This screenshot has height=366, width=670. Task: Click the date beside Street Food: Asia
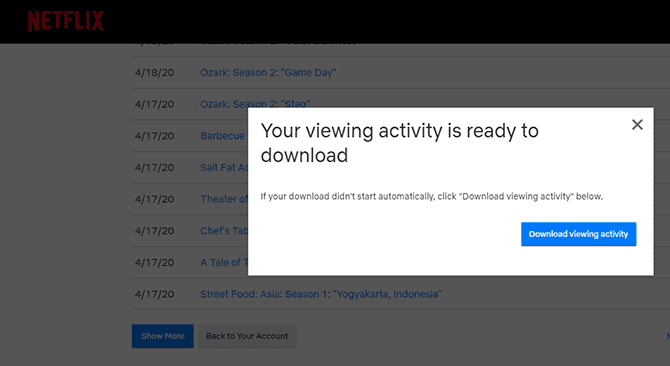[154, 294]
